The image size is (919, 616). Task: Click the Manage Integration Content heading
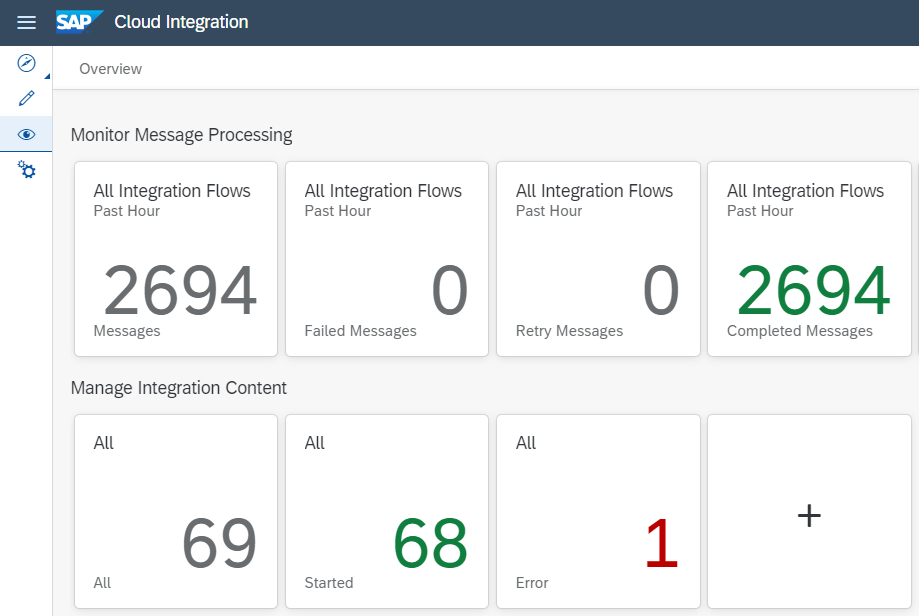tap(178, 388)
